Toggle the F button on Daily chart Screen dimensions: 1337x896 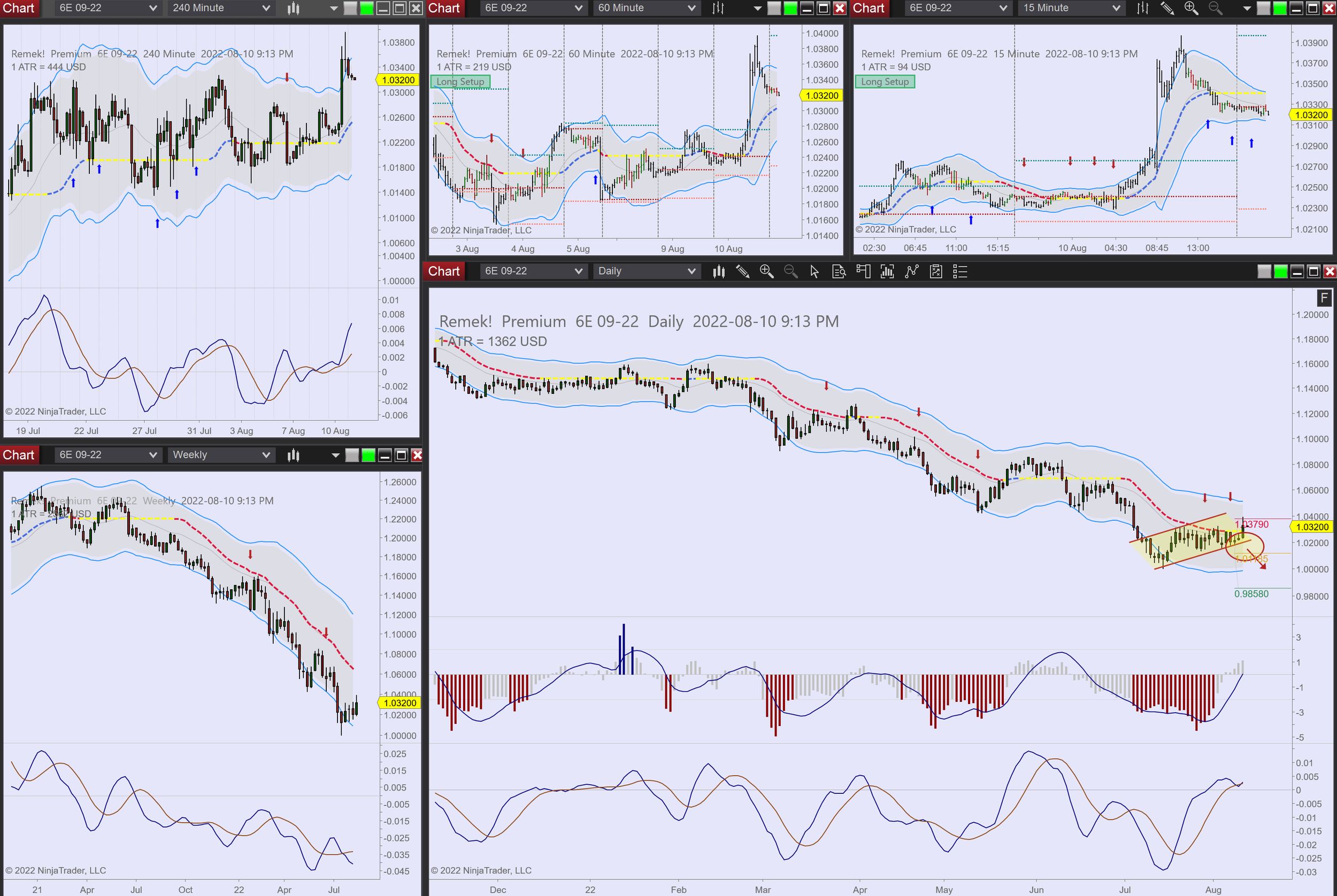pos(1324,298)
